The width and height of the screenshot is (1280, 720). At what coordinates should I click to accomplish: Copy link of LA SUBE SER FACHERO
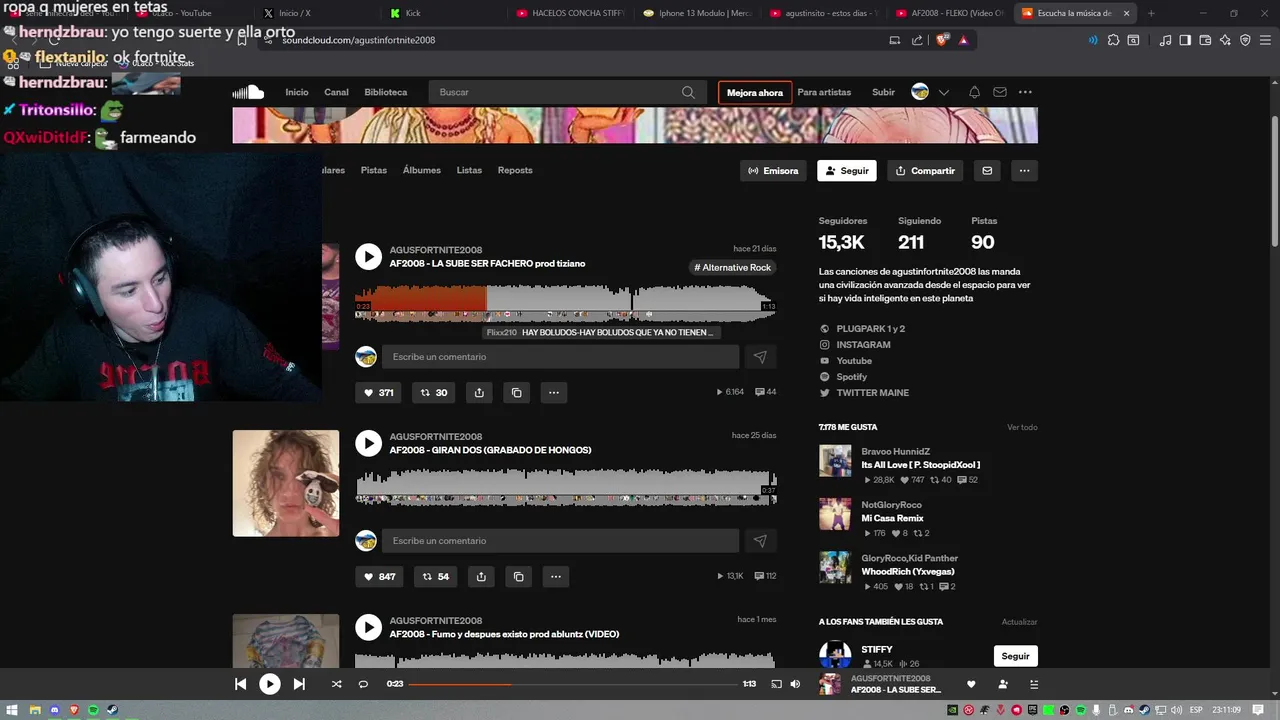[x=516, y=393]
